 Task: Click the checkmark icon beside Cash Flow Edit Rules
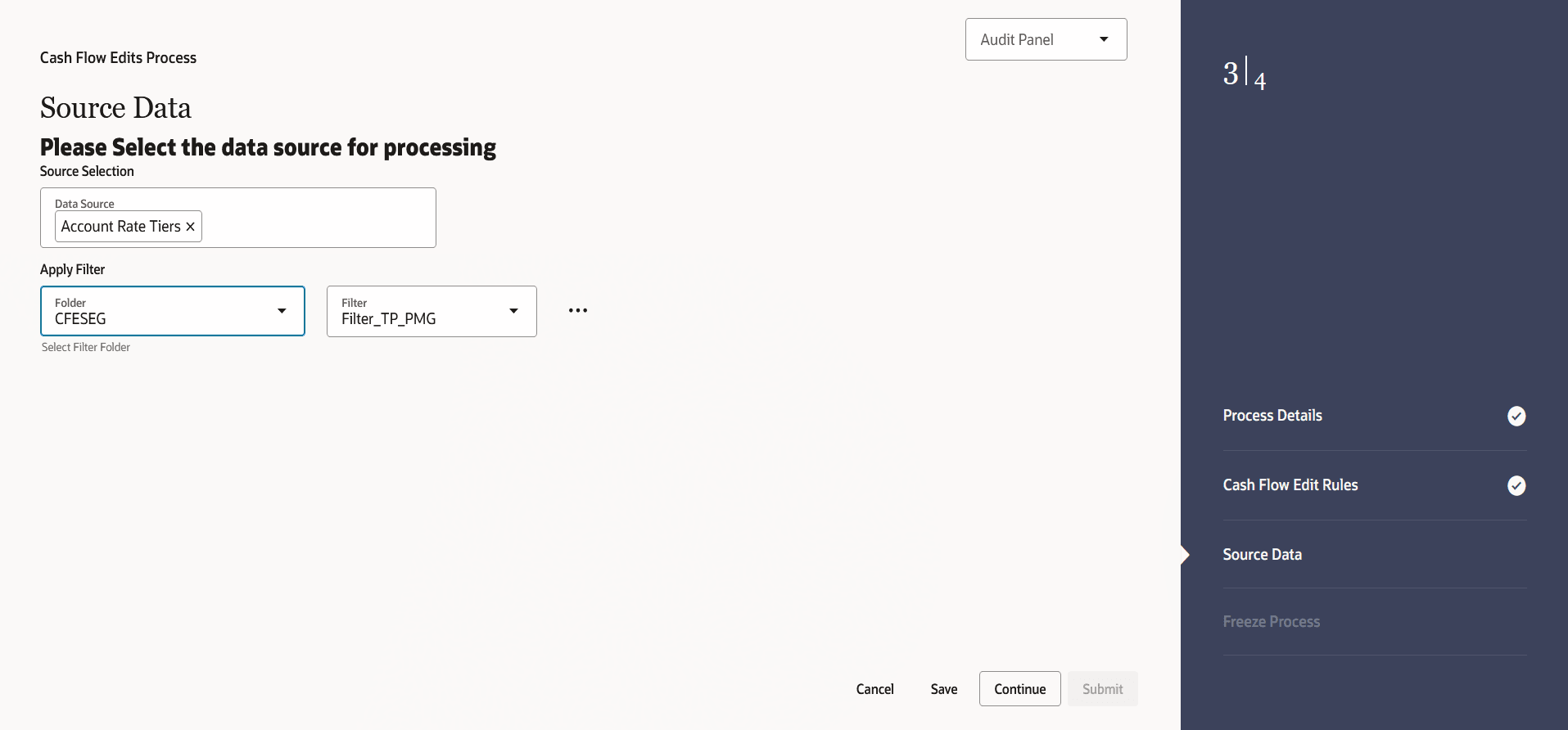tap(1516, 485)
